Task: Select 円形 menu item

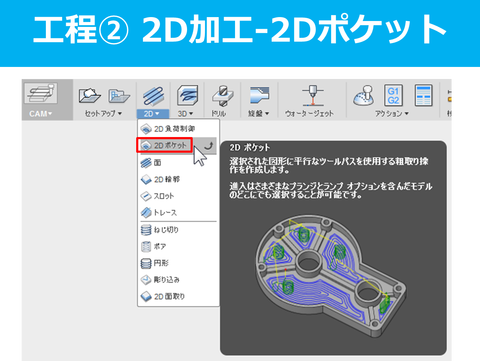Action: pyautogui.click(x=178, y=263)
